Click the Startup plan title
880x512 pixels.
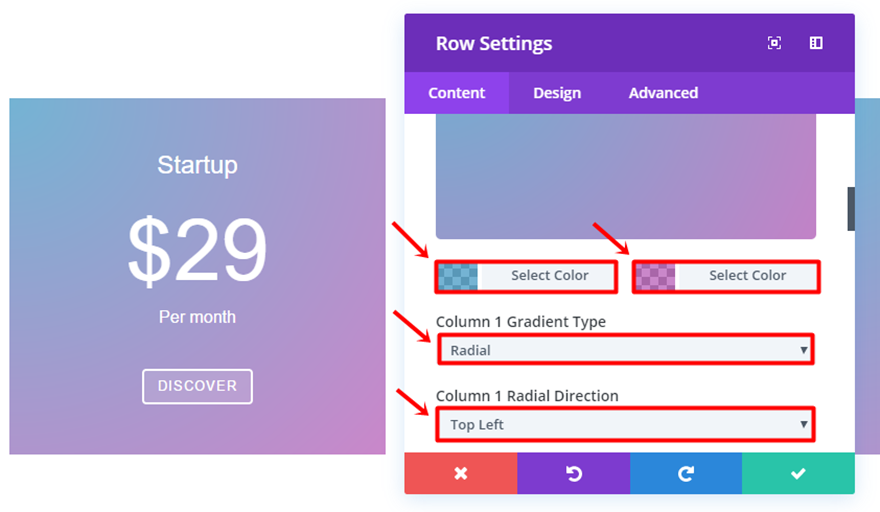[x=197, y=165]
